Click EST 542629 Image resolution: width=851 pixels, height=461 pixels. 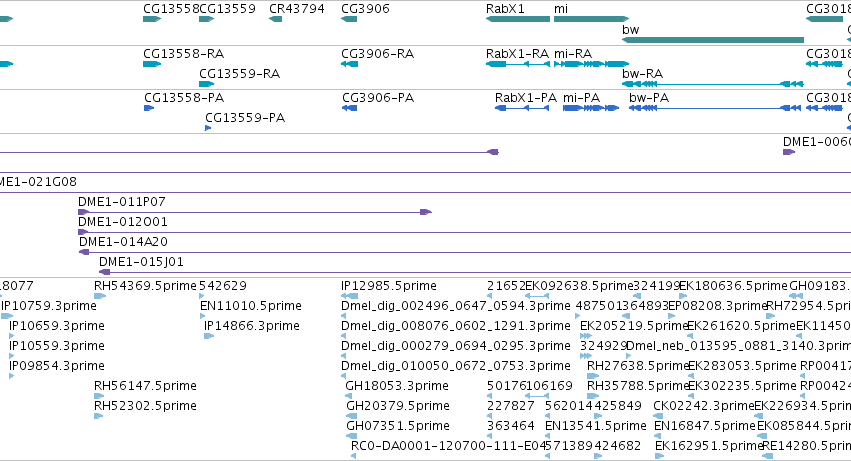coord(201,296)
